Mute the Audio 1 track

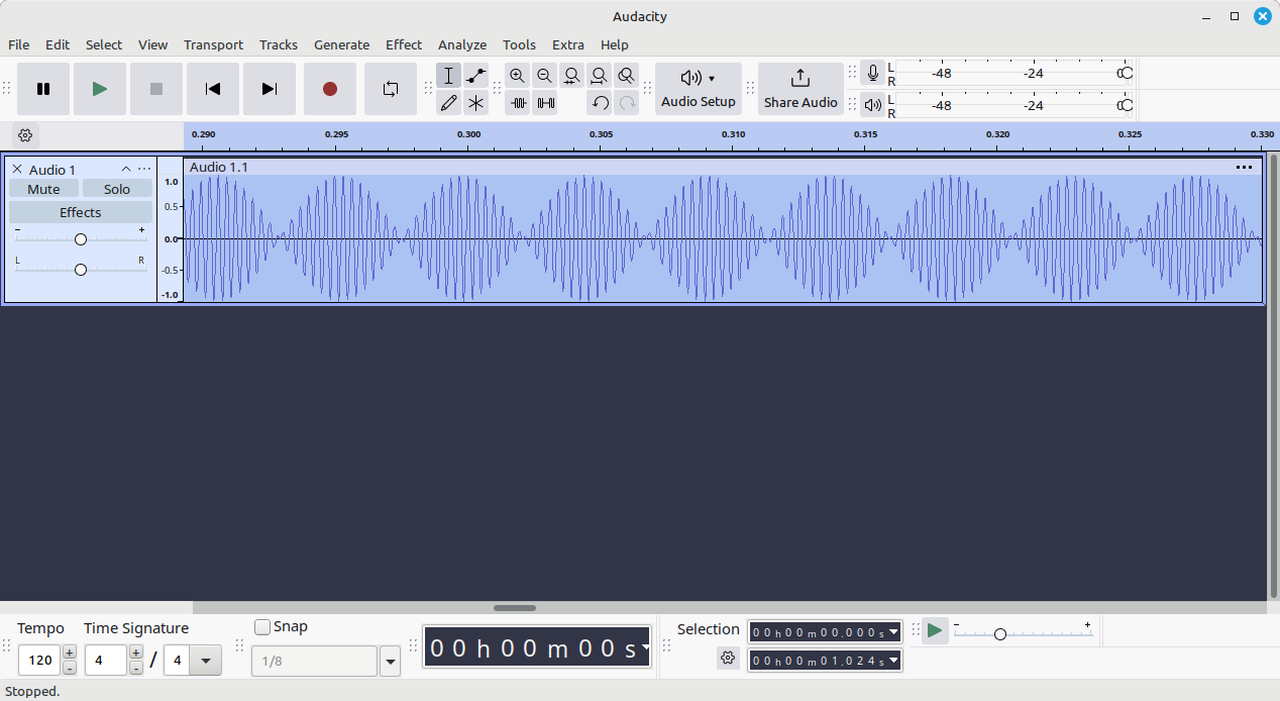43,189
